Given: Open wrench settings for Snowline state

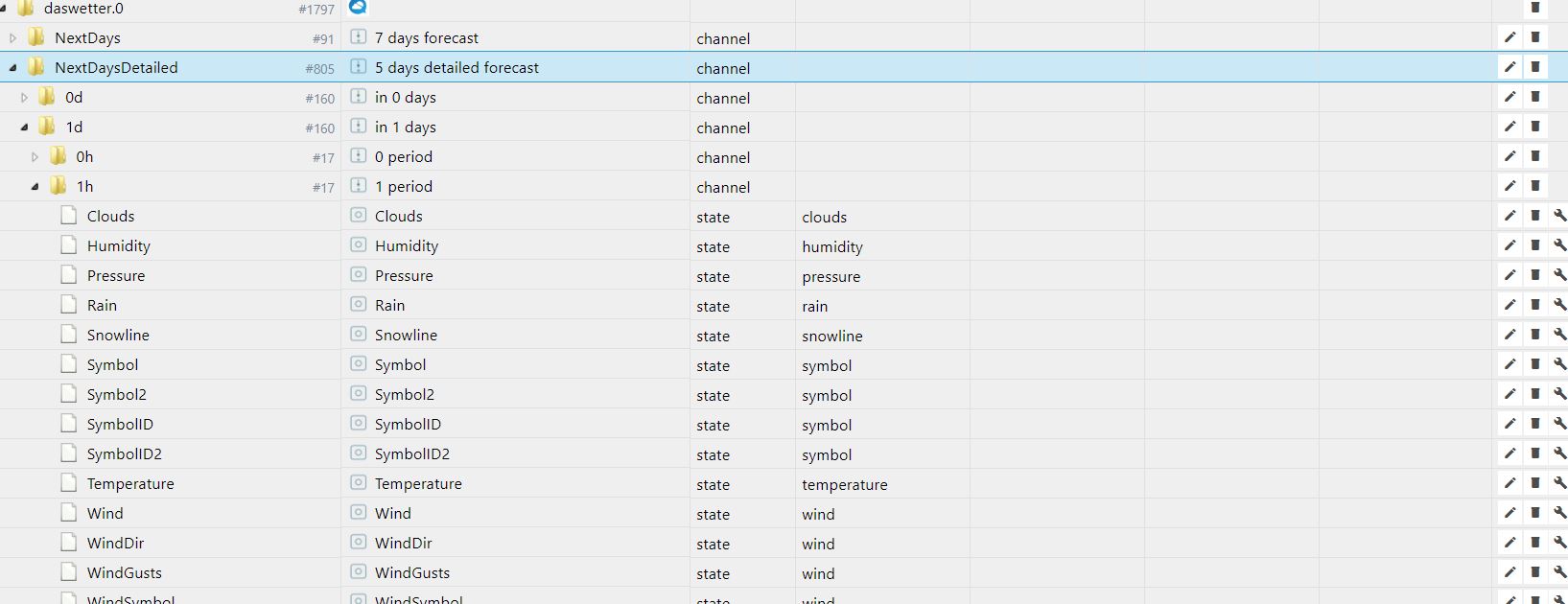Looking at the screenshot, I should pyautogui.click(x=1559, y=335).
